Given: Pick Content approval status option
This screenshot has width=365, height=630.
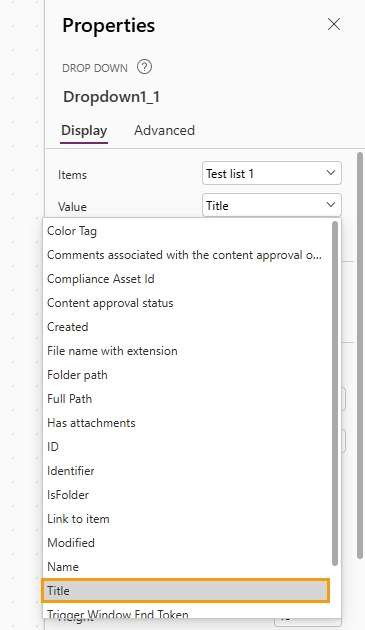Looking at the screenshot, I should 187,303.
